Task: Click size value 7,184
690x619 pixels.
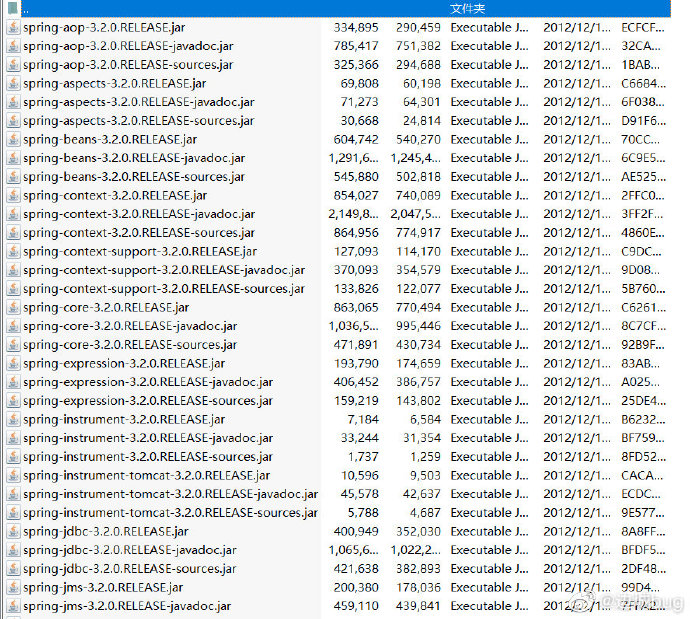Action: pyautogui.click(x=363, y=419)
